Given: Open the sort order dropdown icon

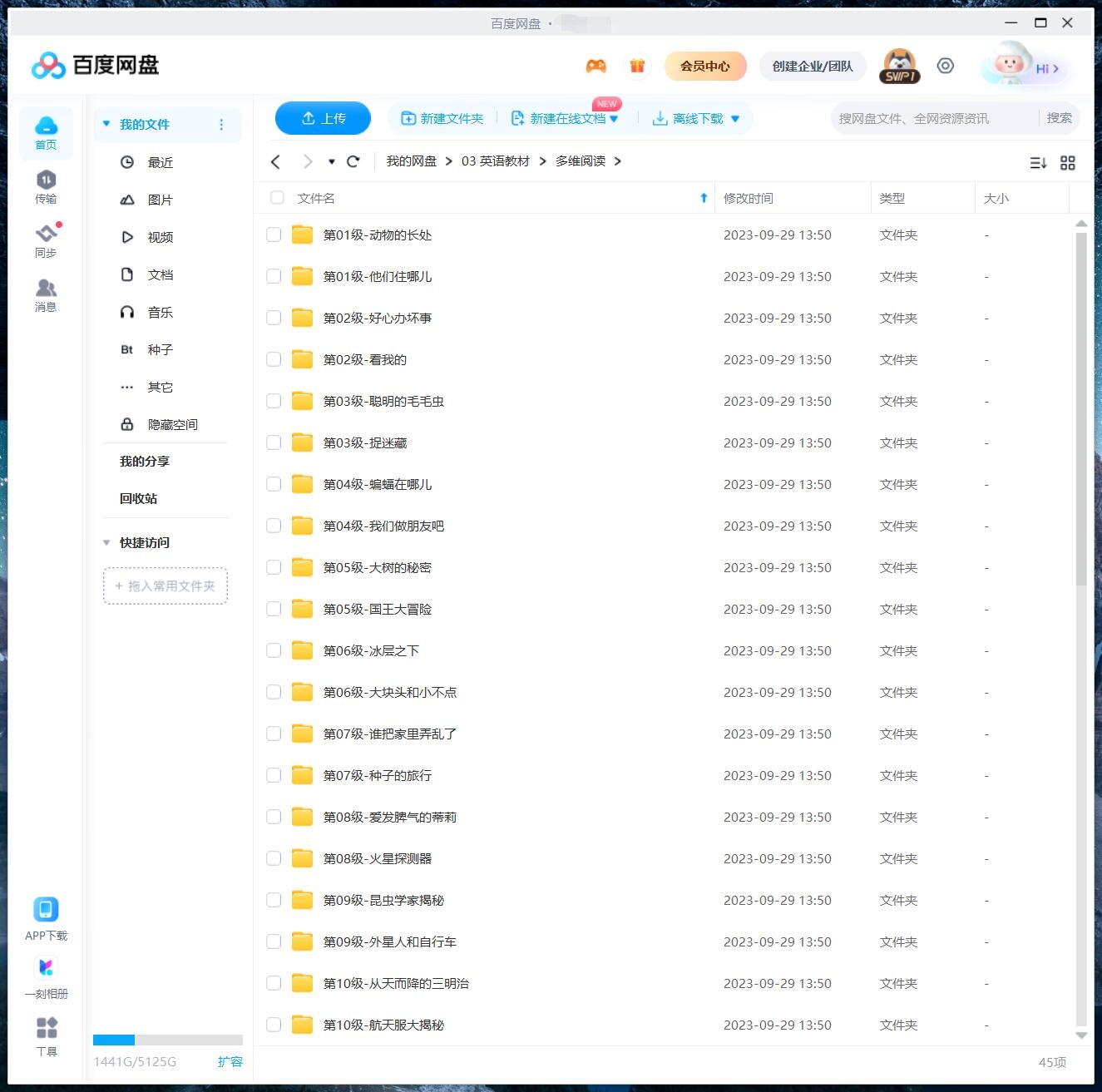Looking at the screenshot, I should [x=1038, y=163].
